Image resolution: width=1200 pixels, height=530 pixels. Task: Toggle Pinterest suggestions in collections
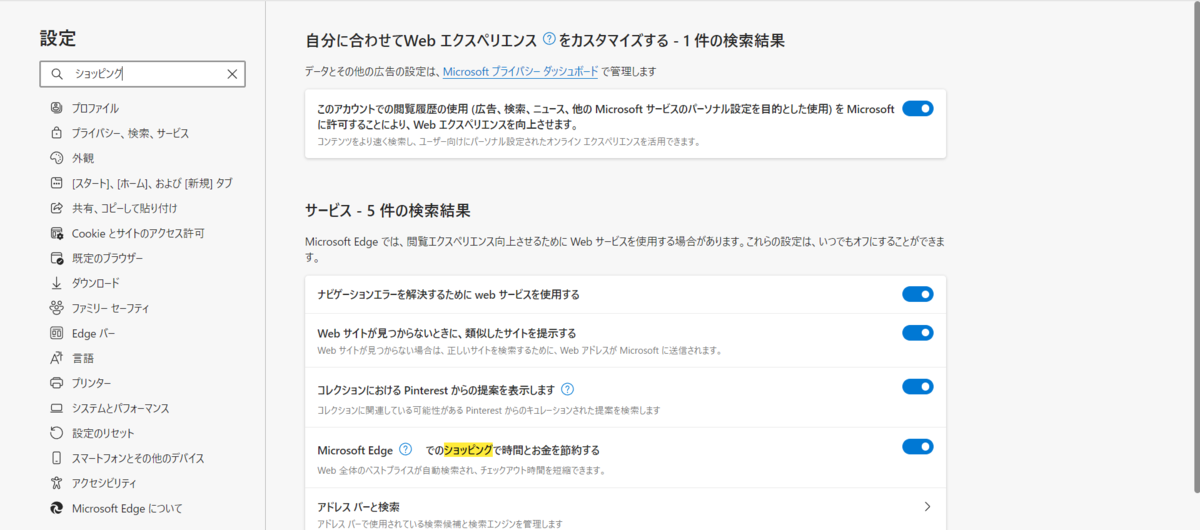(917, 387)
